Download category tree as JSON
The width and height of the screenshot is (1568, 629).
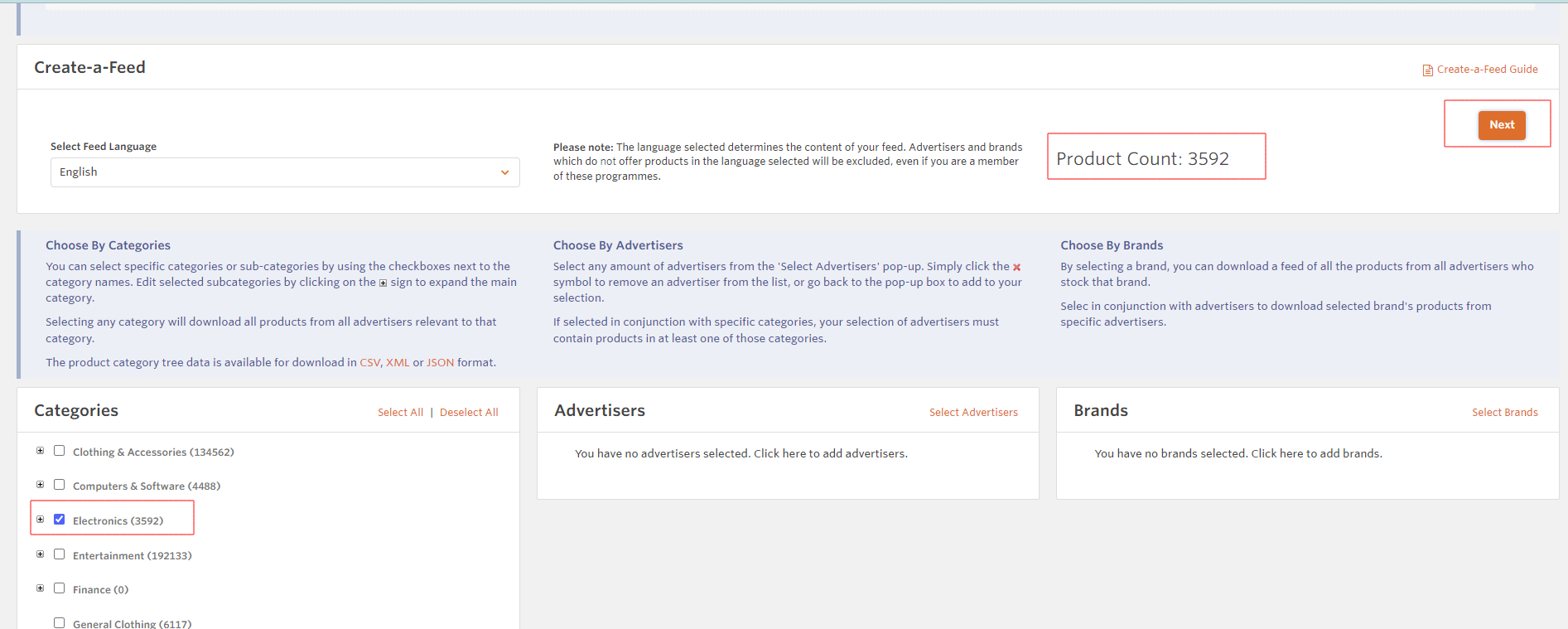440,363
